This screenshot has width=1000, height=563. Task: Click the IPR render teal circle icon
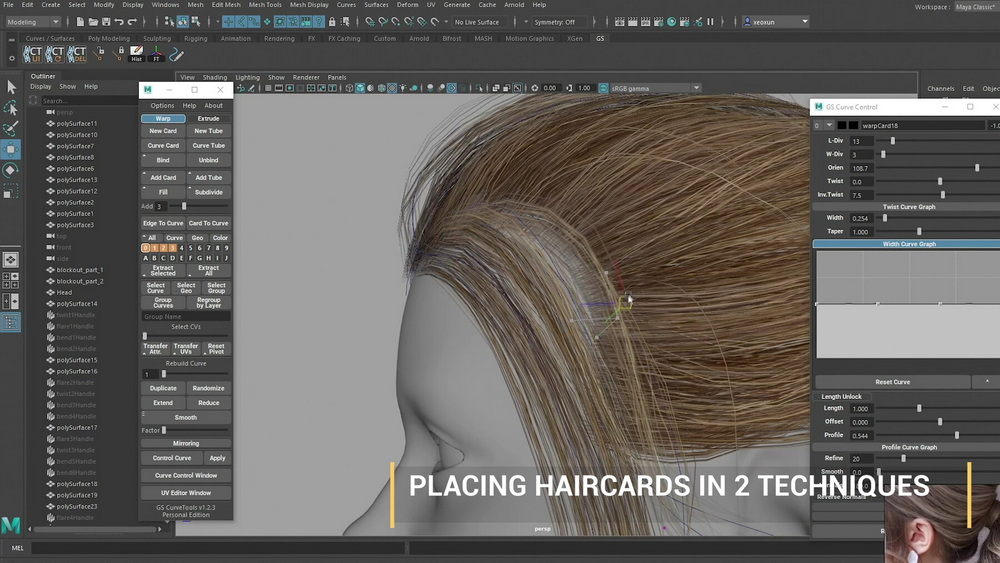tap(672, 22)
